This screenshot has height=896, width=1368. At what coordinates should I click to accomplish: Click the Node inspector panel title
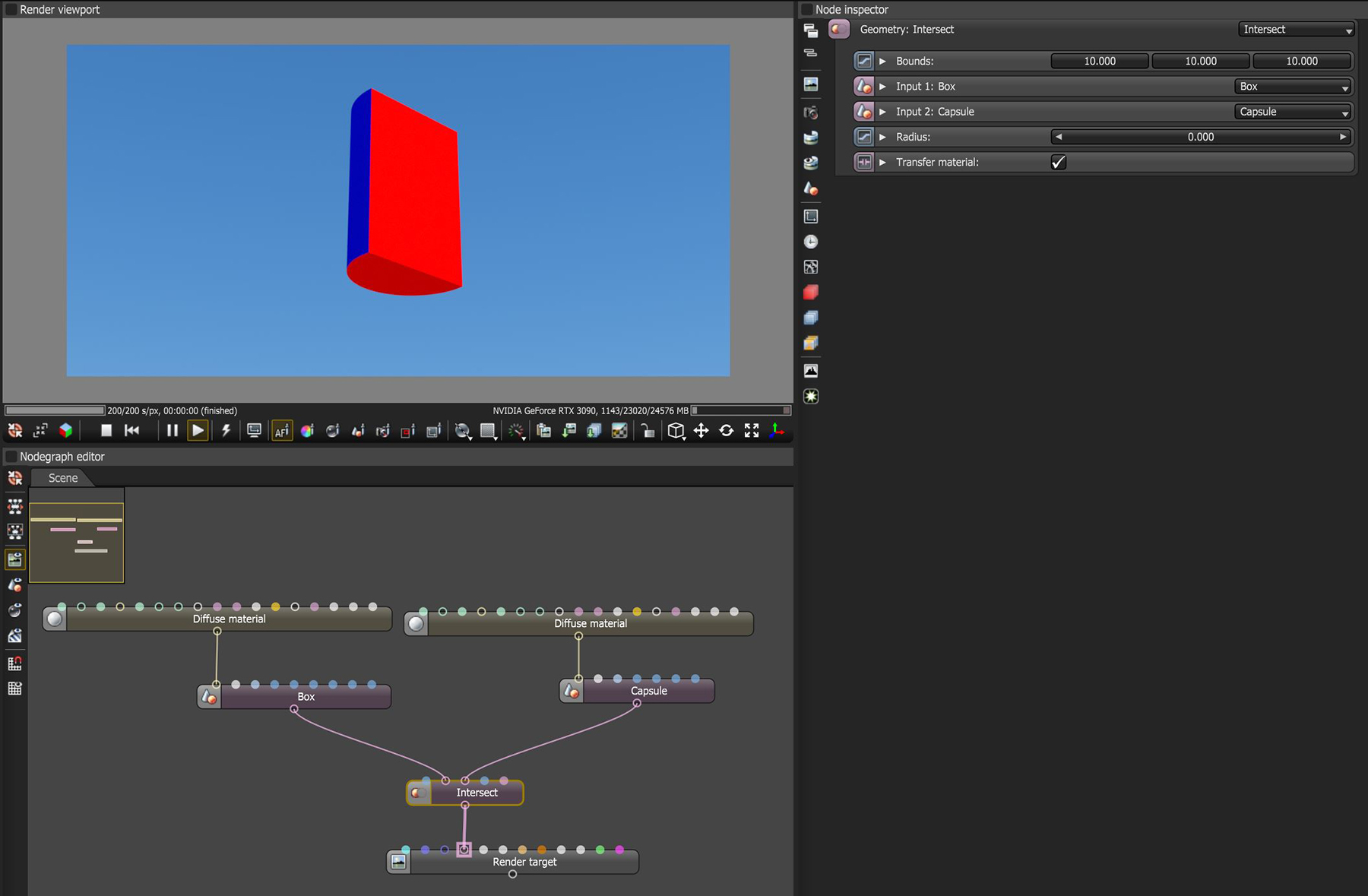point(851,10)
